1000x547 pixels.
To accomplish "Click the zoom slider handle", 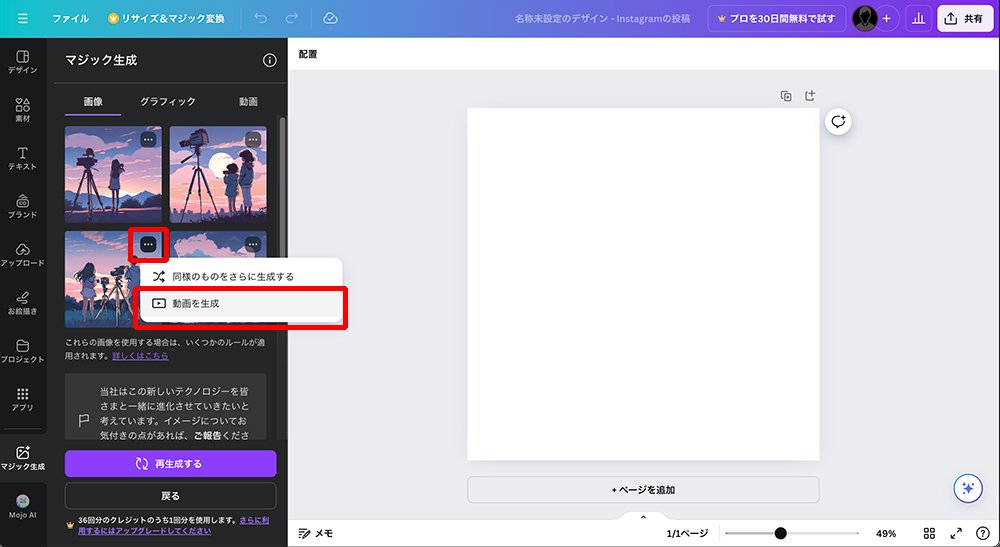I will (x=780, y=534).
